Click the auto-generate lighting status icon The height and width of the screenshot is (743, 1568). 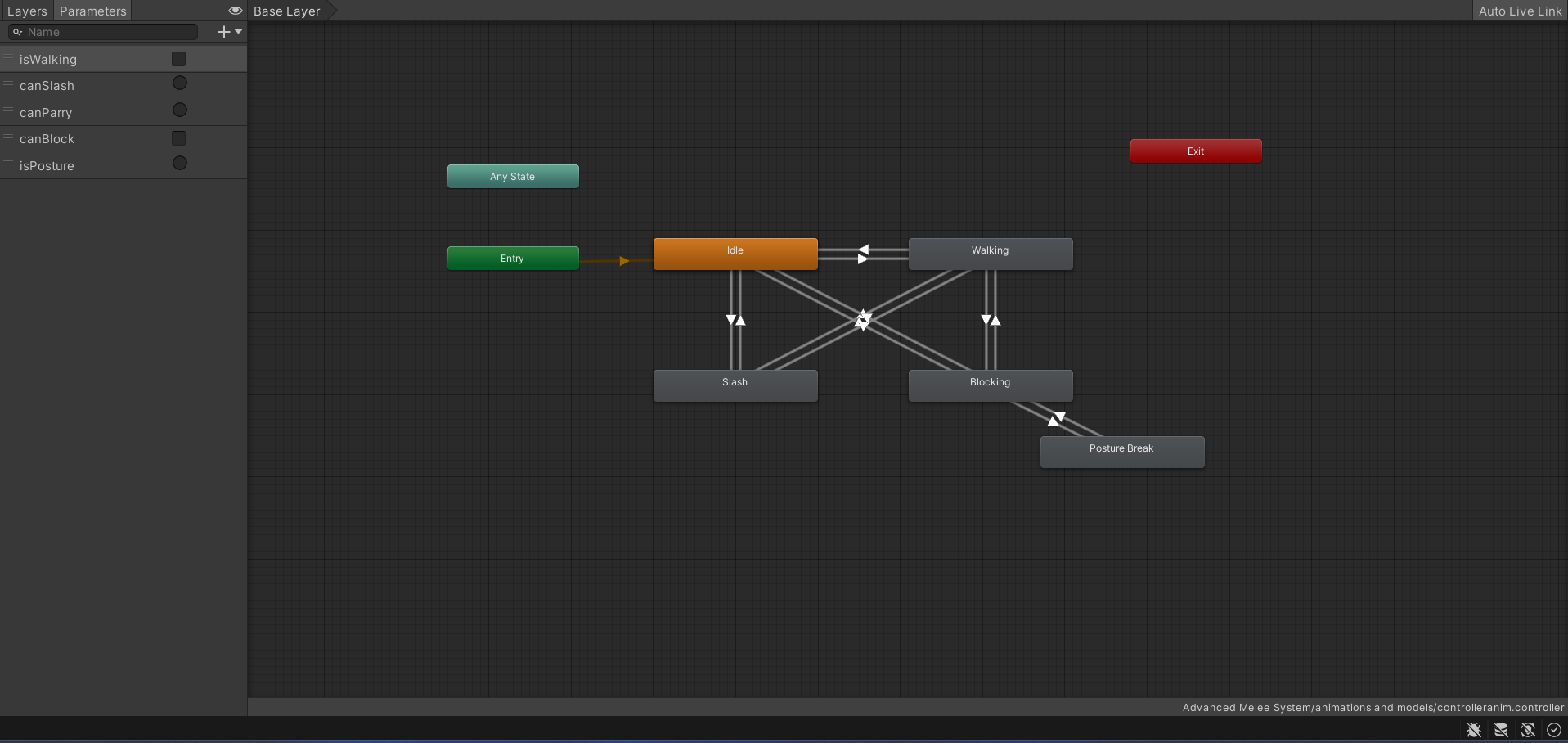[x=1528, y=730]
